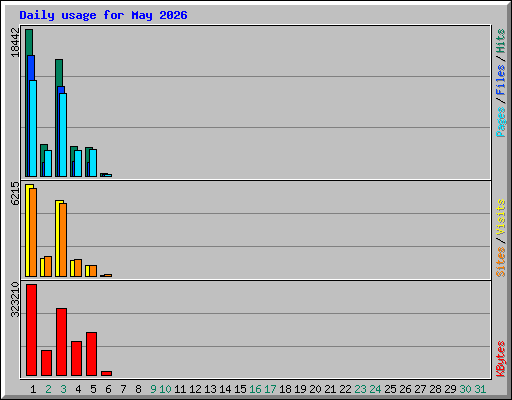
Task: Click the day label 4
Action: (x=78, y=389)
